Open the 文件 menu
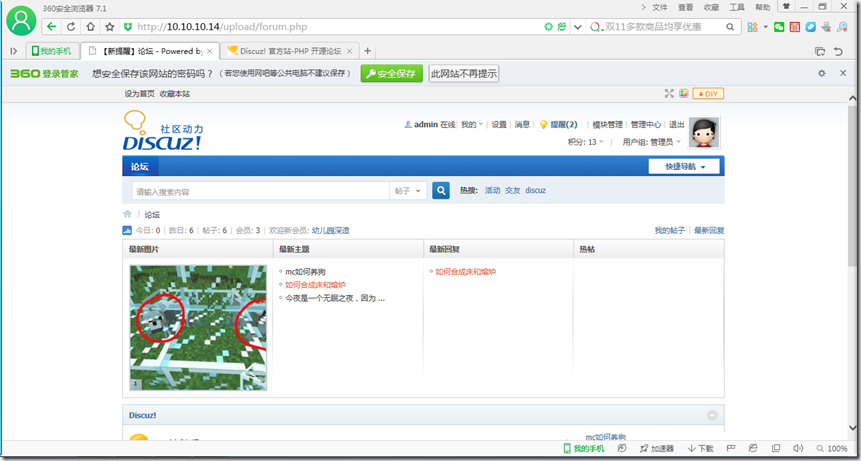 pos(659,7)
